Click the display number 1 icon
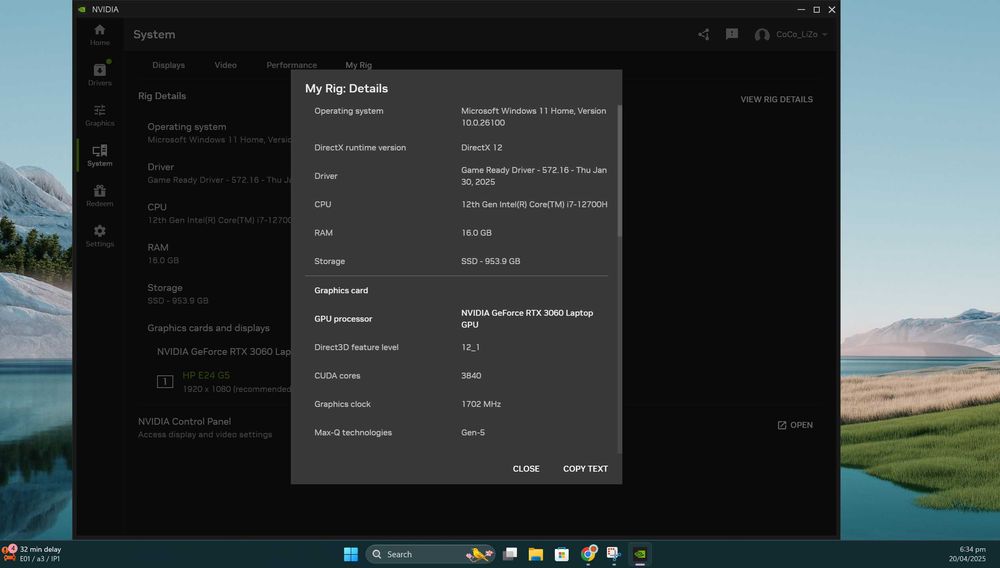This screenshot has height=568, width=1000. (165, 381)
